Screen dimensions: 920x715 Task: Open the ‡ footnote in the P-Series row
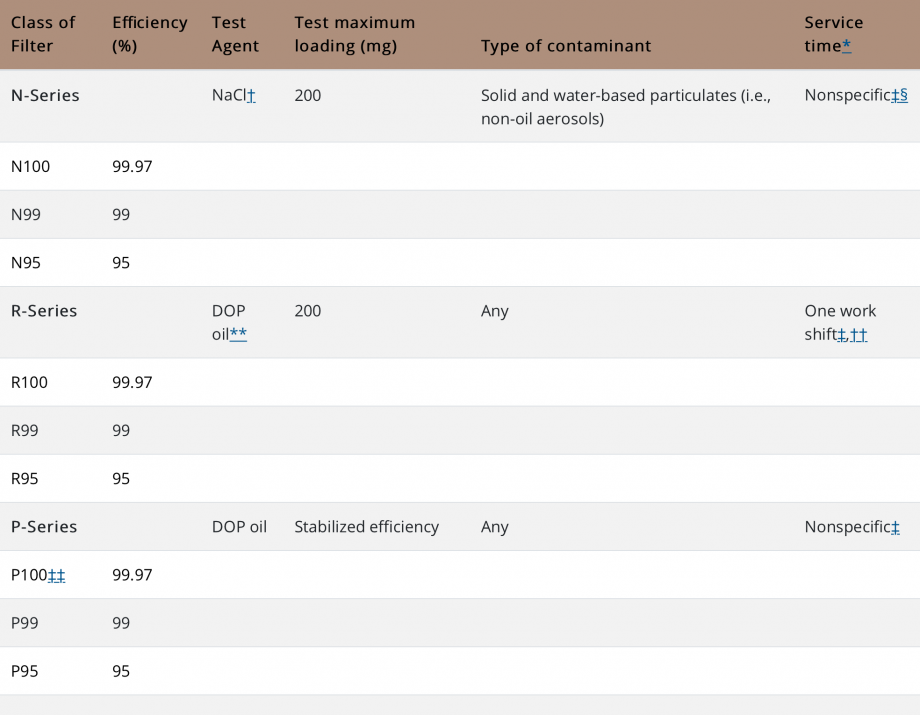click(x=895, y=527)
